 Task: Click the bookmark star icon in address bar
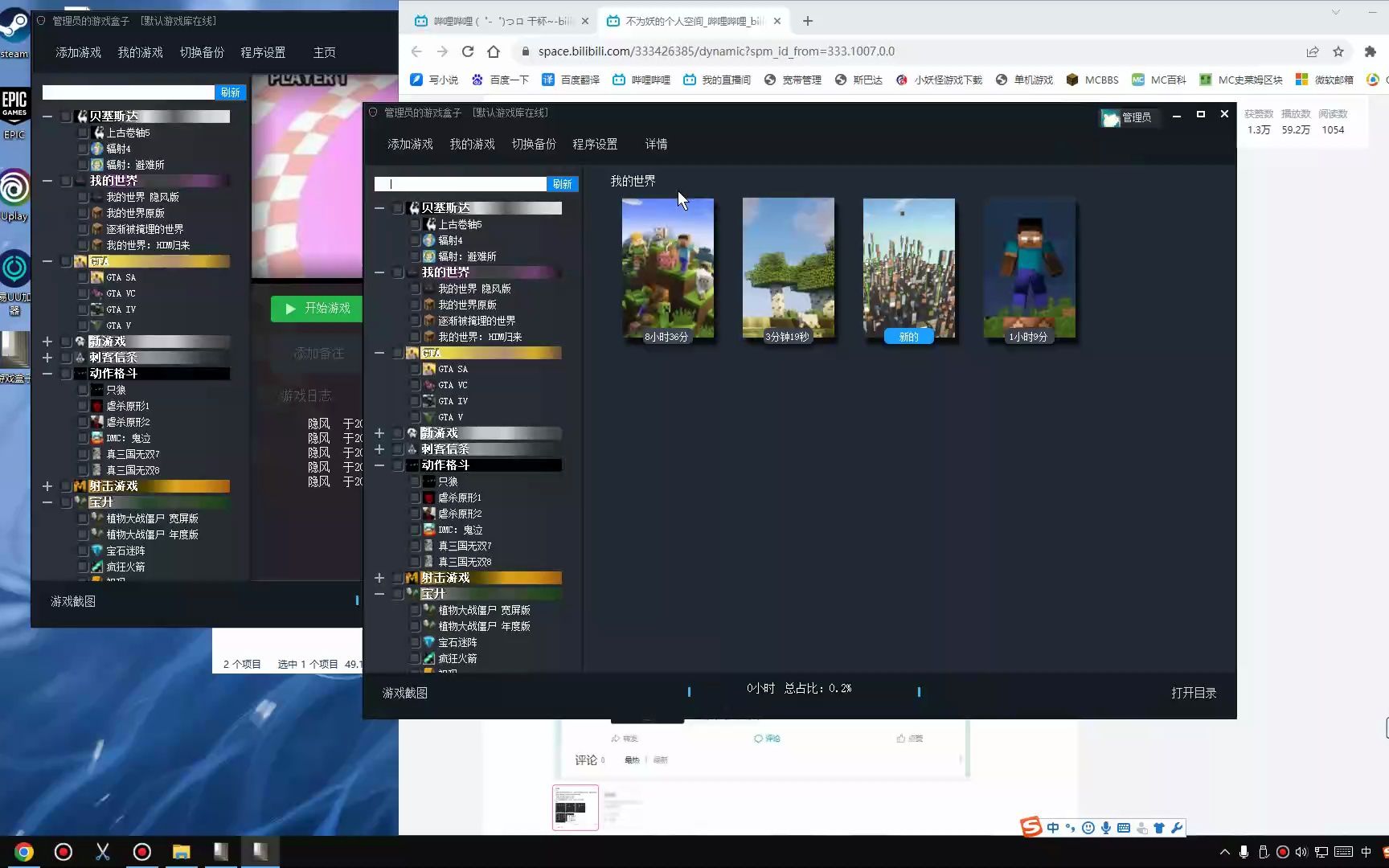pyautogui.click(x=1338, y=51)
